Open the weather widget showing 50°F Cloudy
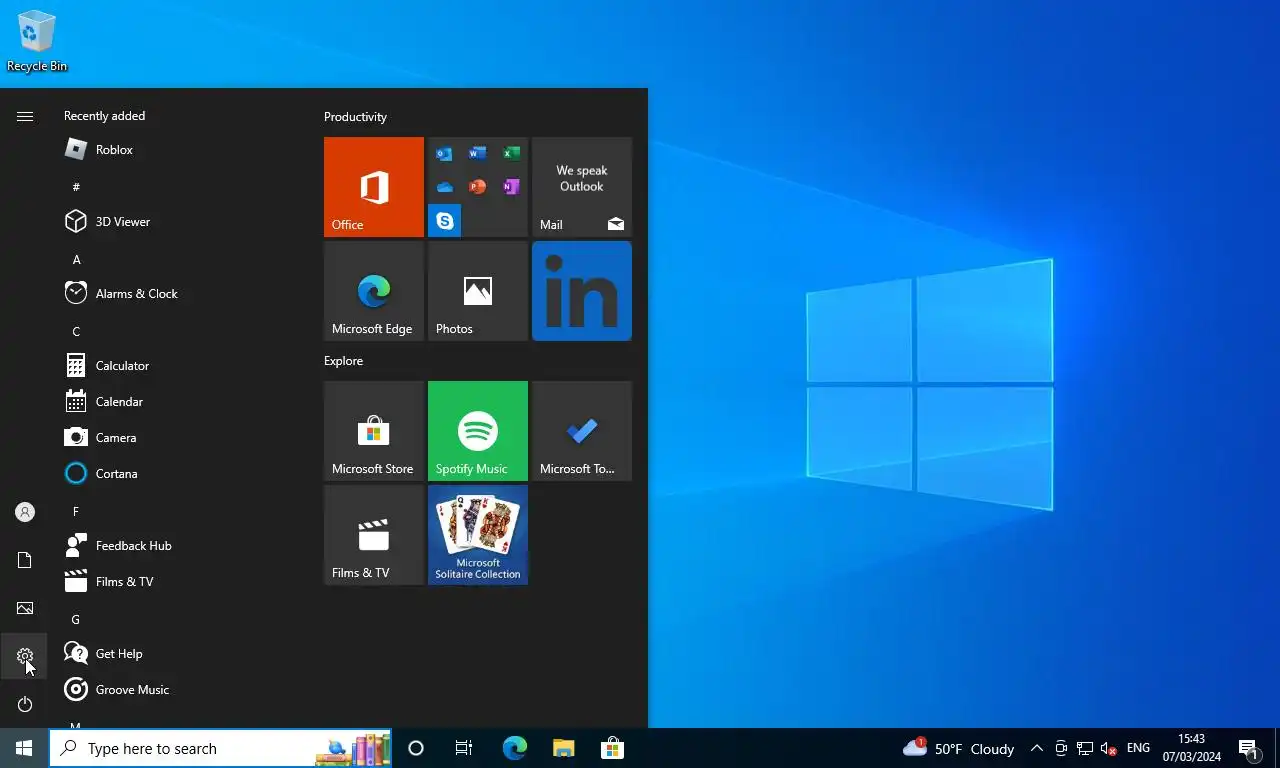 point(958,748)
